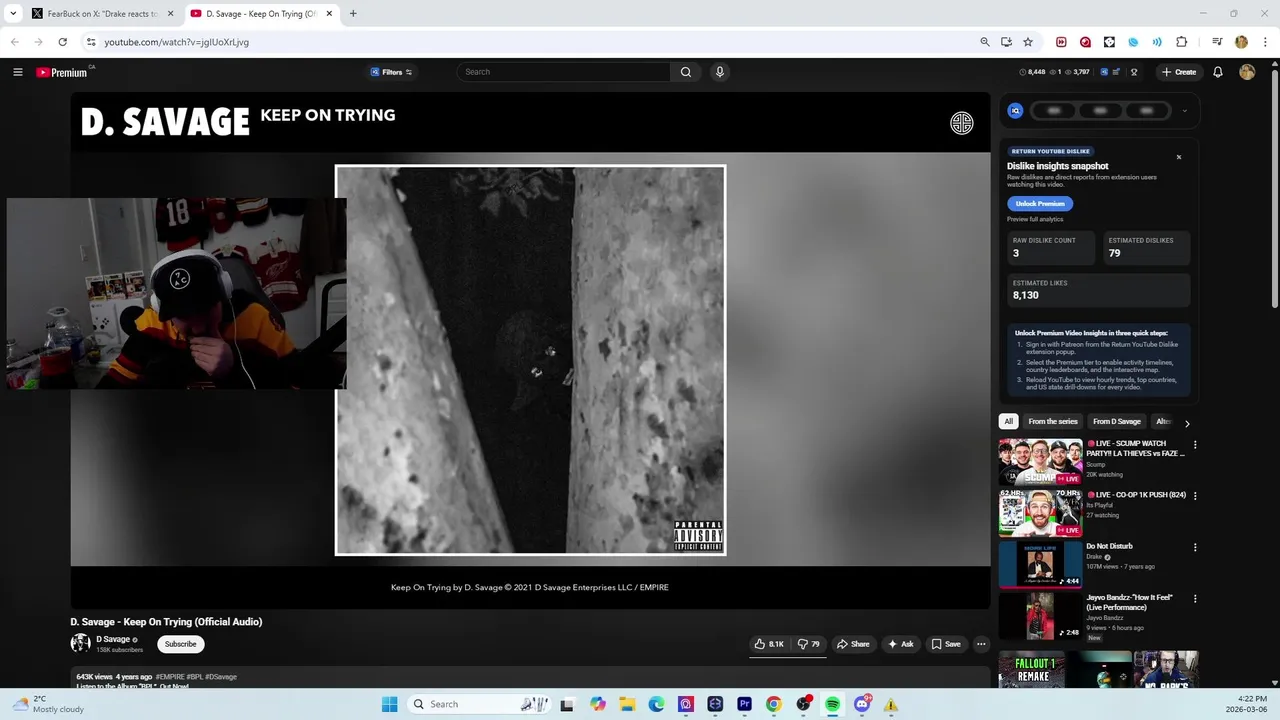The width and height of the screenshot is (1280, 720).
Task: Close the FearBuck on X tab
Action: coord(170,14)
